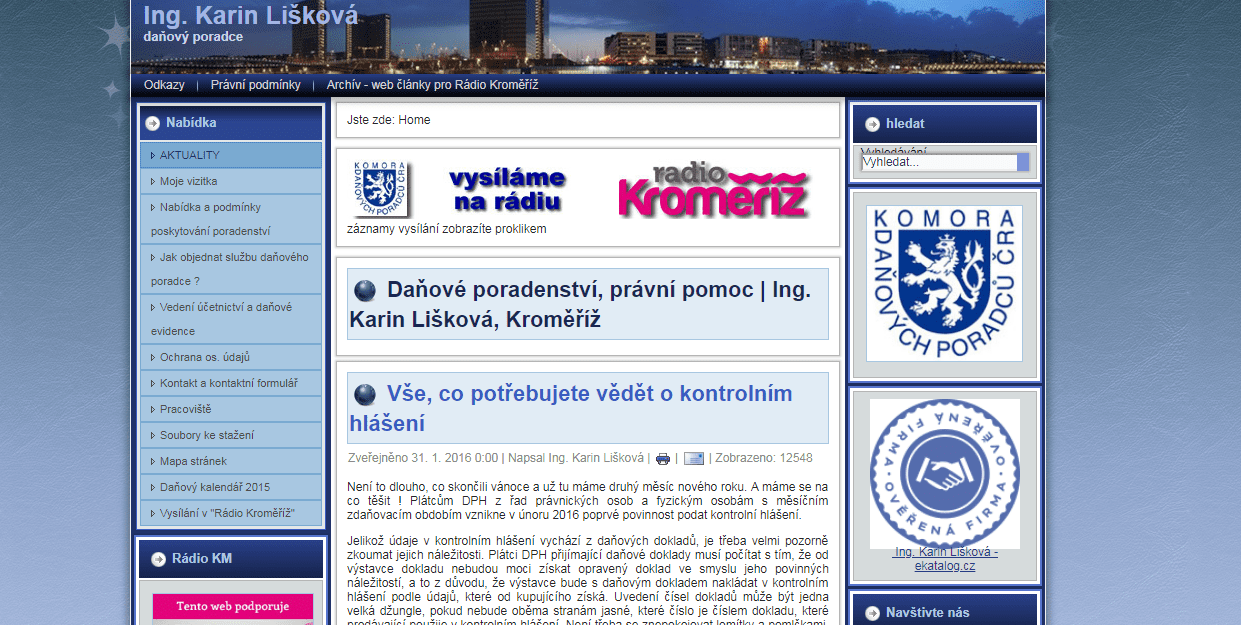
Task: Click the small Komora logo in banner
Action: pyautogui.click(x=380, y=188)
